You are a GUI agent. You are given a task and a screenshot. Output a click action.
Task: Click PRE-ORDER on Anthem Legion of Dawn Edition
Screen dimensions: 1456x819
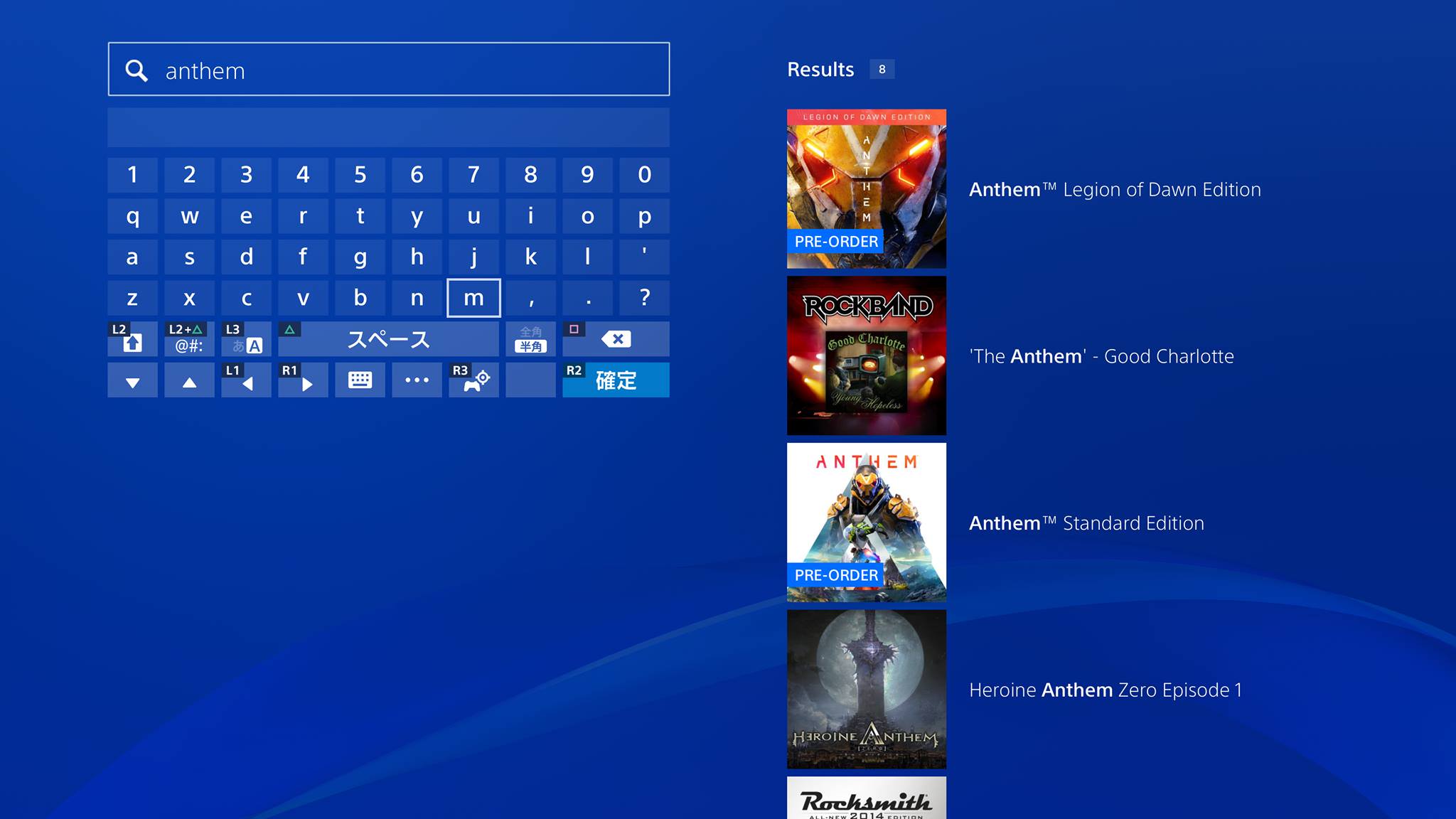[x=836, y=242]
